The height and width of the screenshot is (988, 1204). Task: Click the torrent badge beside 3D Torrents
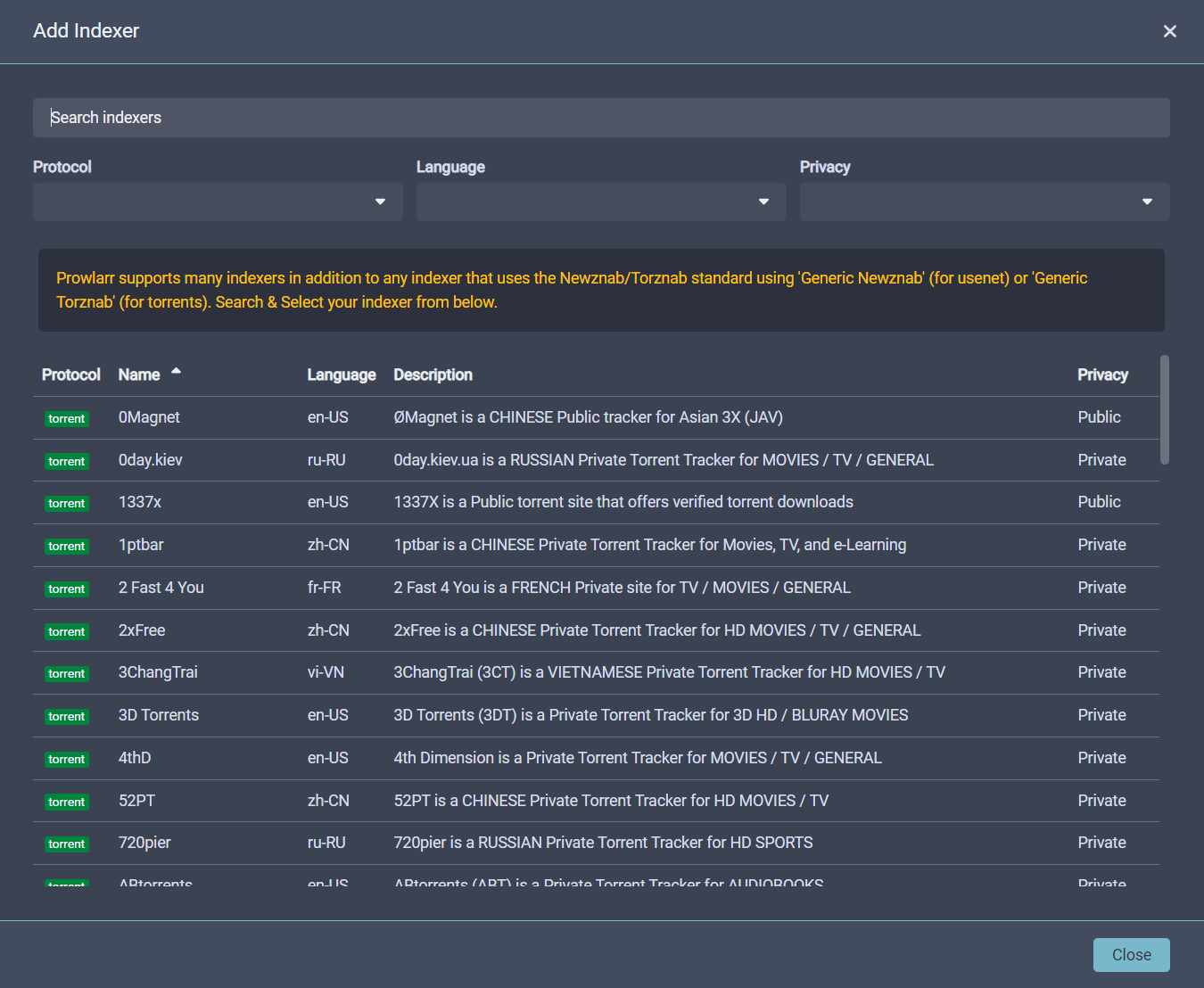[67, 717]
